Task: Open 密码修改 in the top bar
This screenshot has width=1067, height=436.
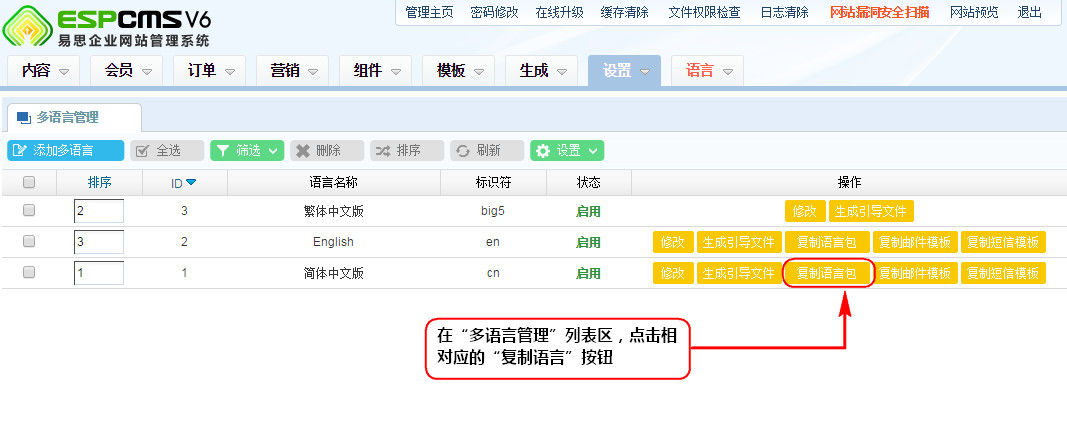Action: click(x=494, y=12)
